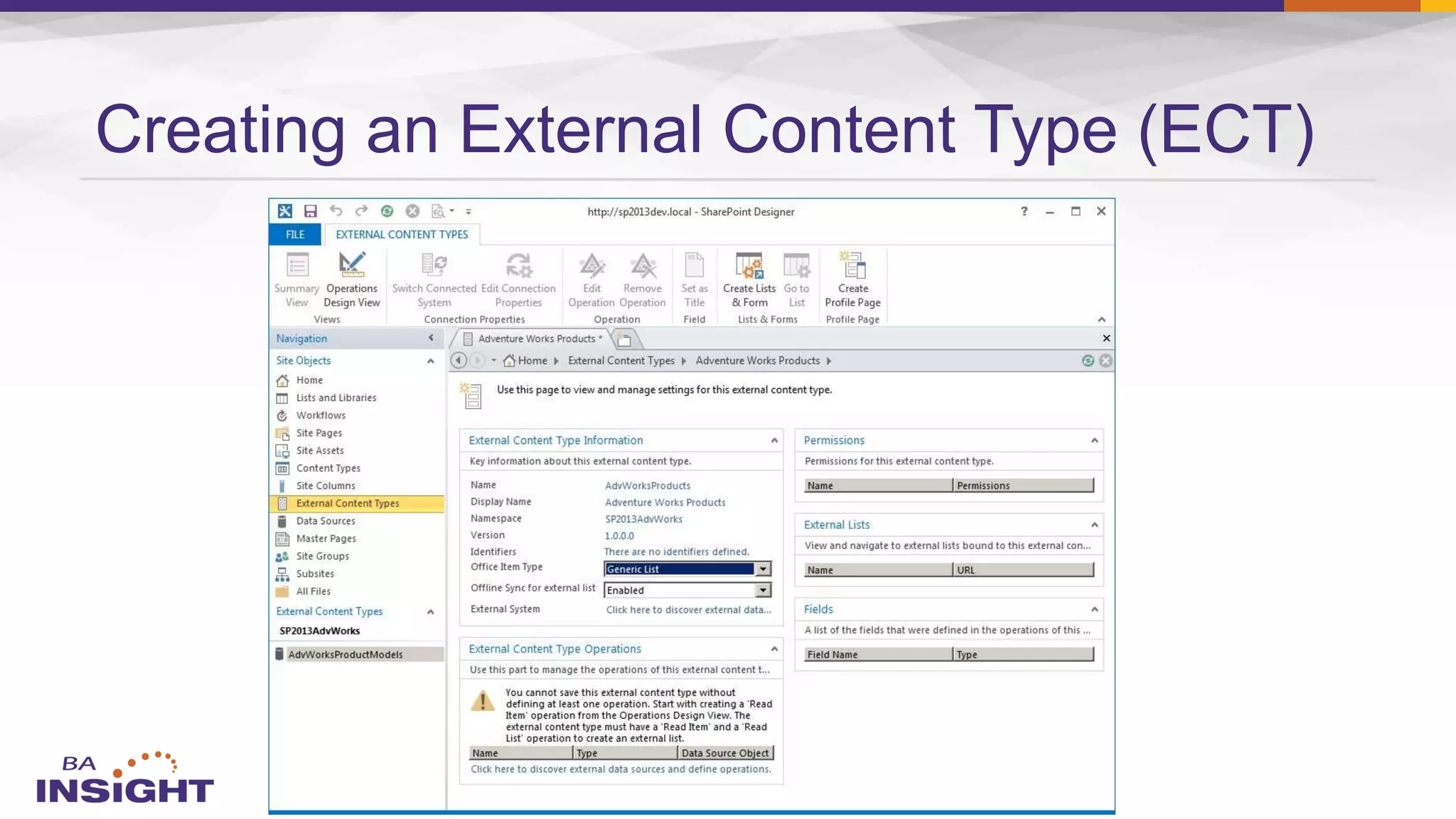Click the Stop icon in quick access toolbar
Viewport: 1456px width, 819px height.
[412, 211]
